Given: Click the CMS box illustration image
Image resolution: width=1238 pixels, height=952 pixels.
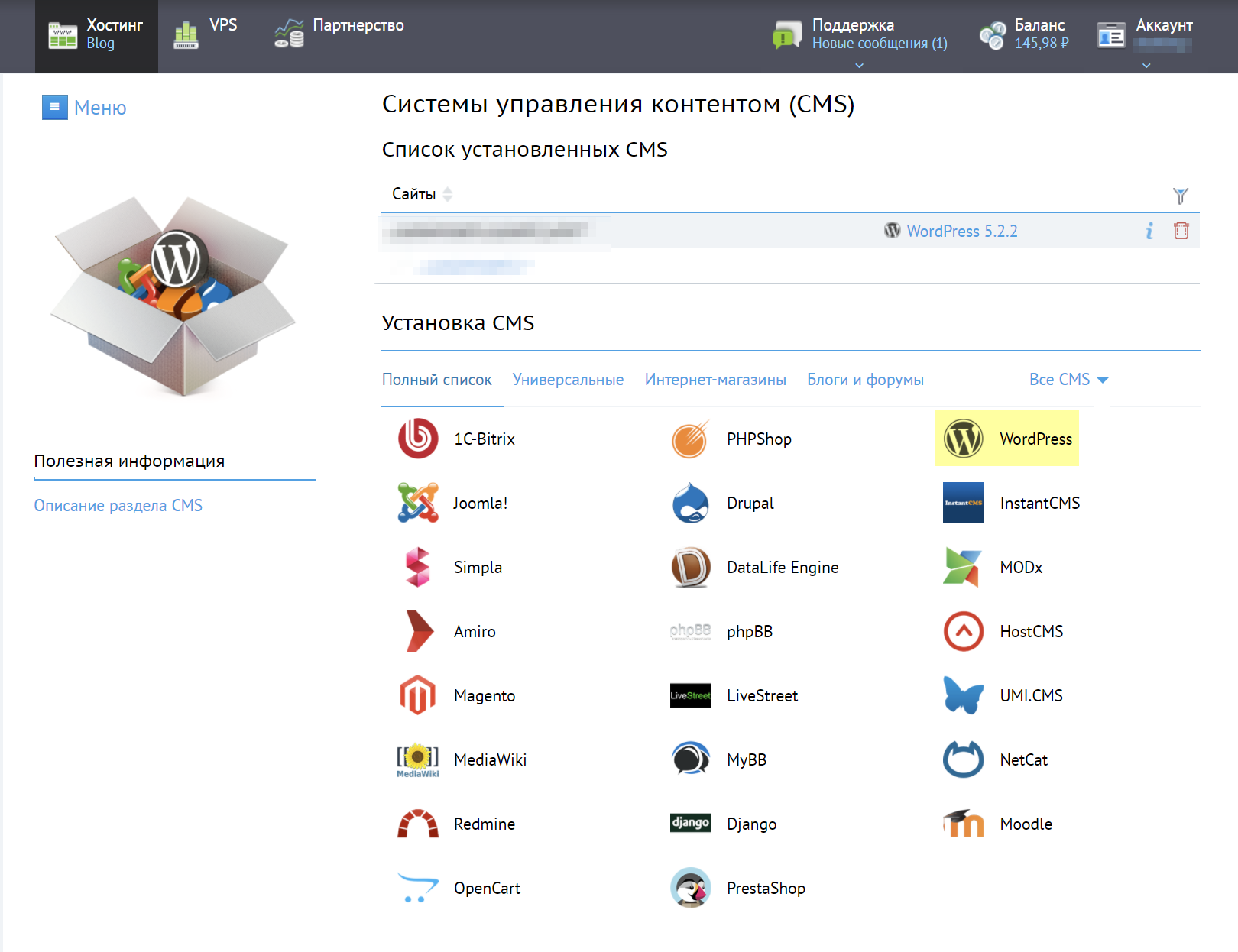Looking at the screenshot, I should tap(173, 296).
